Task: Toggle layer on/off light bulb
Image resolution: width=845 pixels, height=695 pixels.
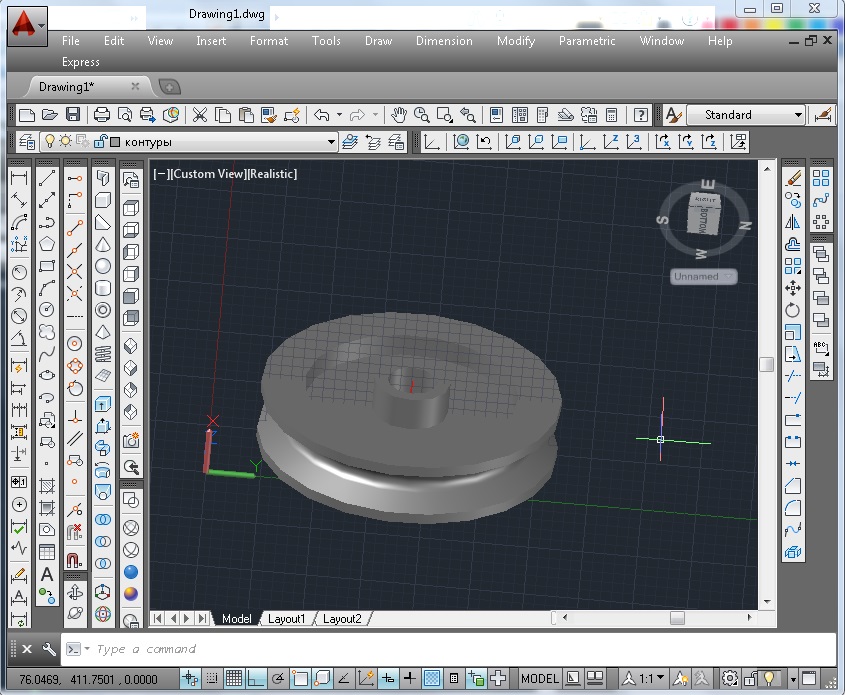Action: click(50, 142)
